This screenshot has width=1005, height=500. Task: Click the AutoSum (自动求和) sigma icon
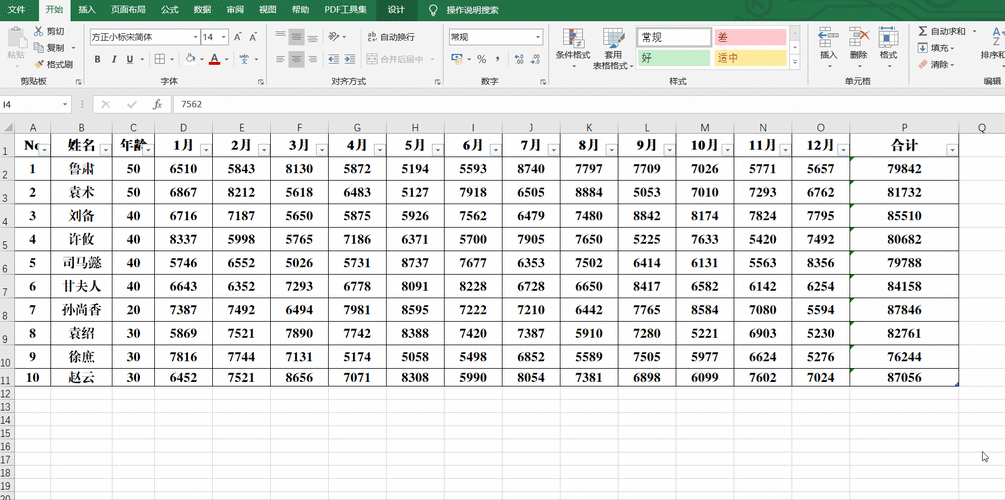tap(923, 32)
